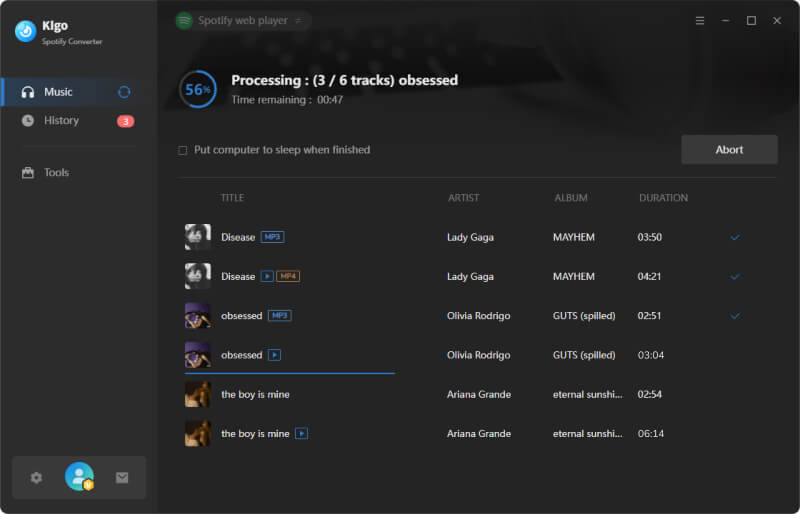The image size is (800, 514).
Task: Click the checkmark on Disease 03:50 row
Action: coord(735,237)
